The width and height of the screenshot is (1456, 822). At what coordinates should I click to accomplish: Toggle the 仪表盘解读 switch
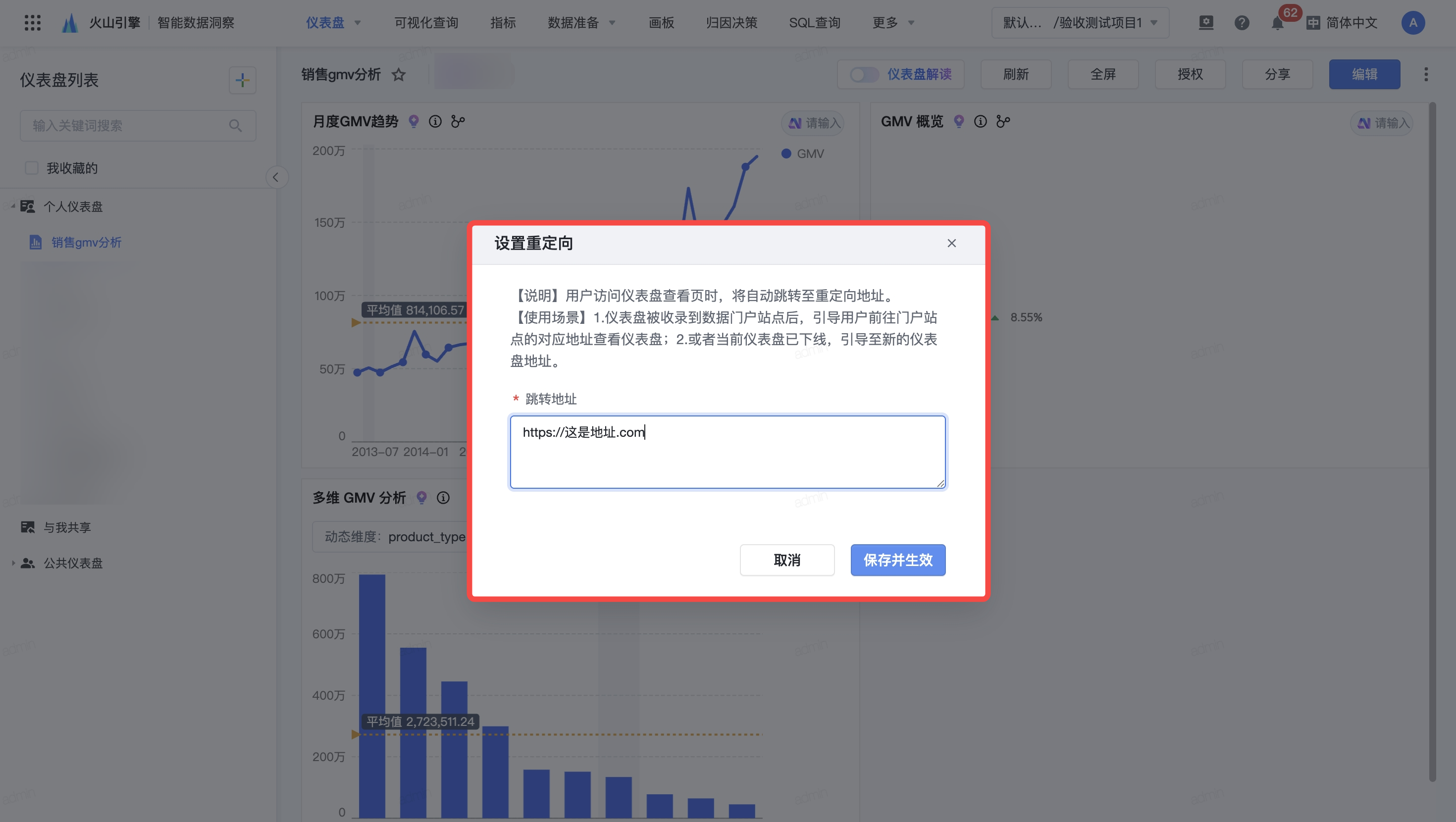[x=864, y=74]
